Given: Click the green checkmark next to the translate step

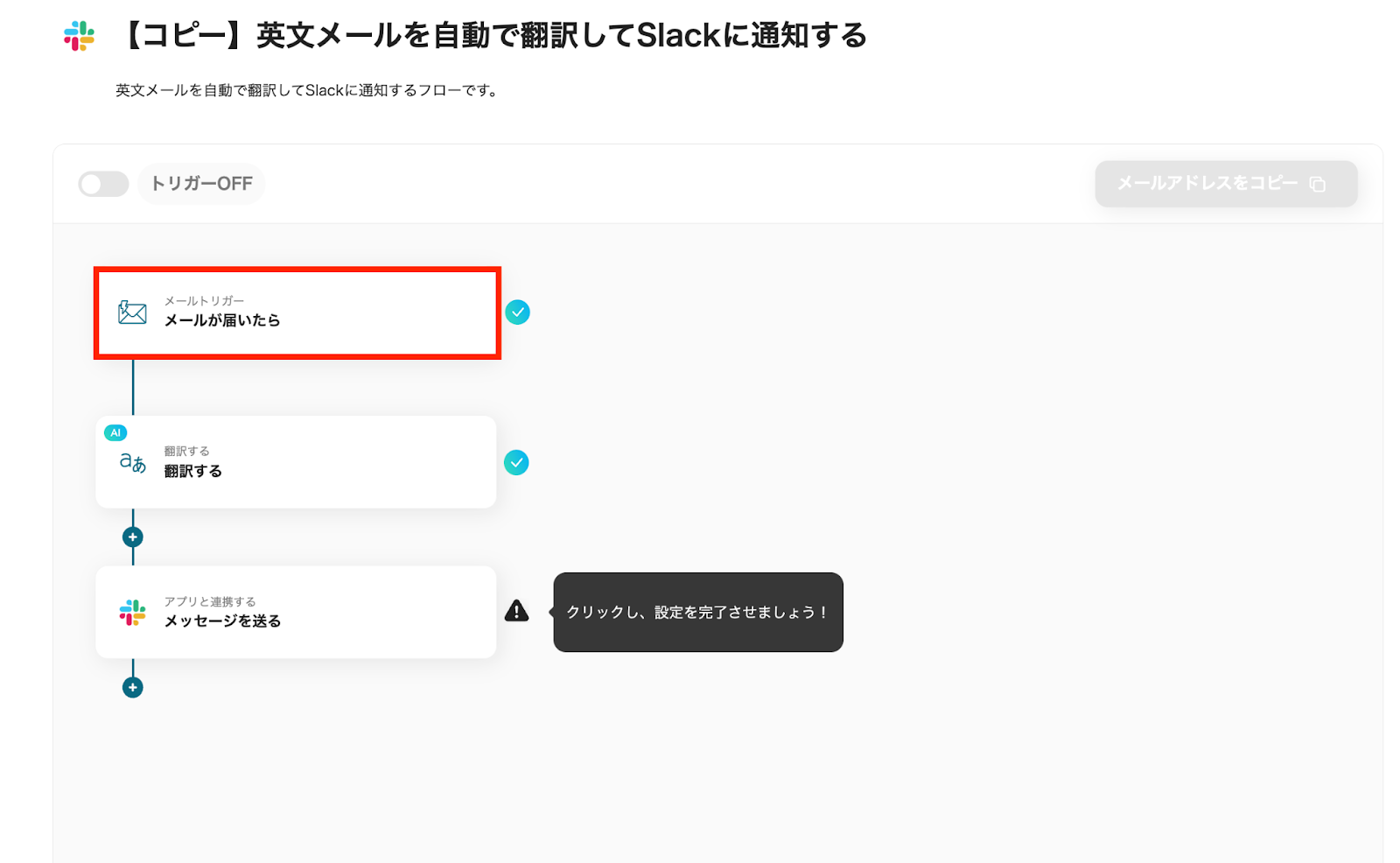Looking at the screenshot, I should coord(516,462).
